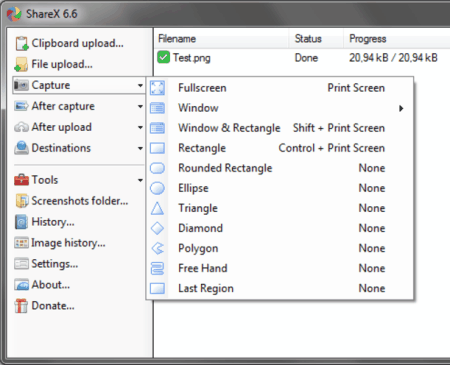Screen dimensions: 450x365
Task: Expand the After upload dropdown arrow
Action: [x=140, y=128]
